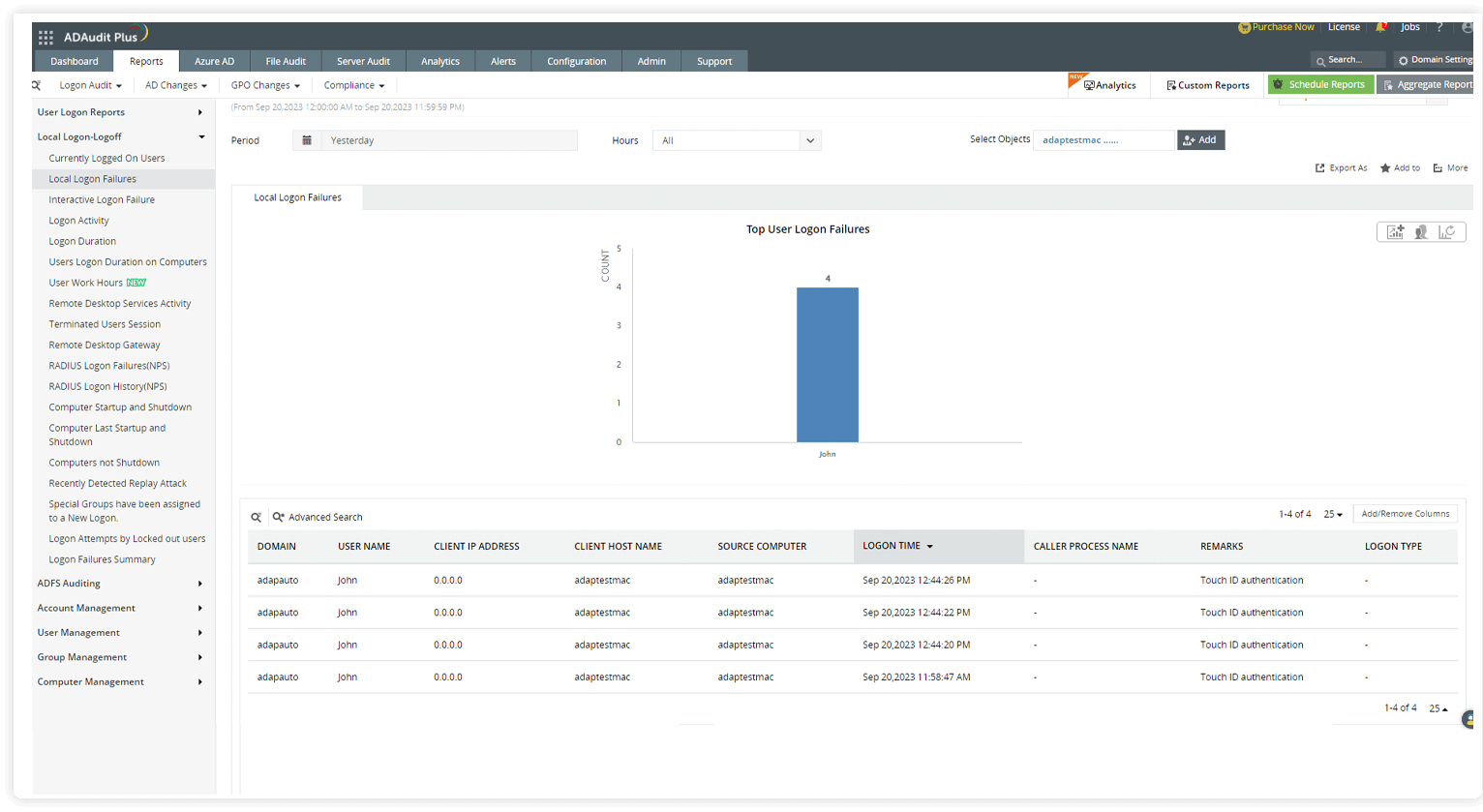
Task: Click the refresh chart icon
Action: tap(1446, 232)
